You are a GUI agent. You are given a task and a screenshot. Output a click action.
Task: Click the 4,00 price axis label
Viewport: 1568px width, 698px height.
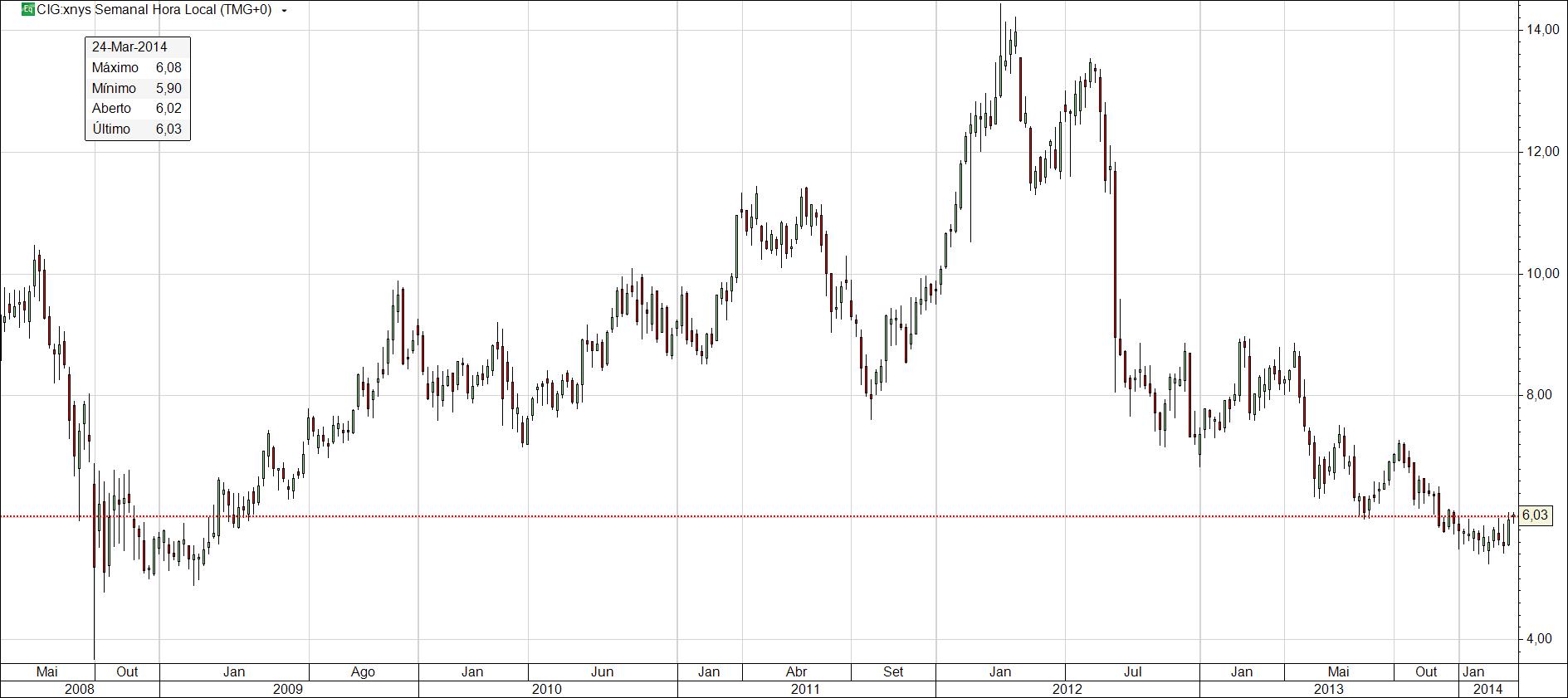pos(1539,639)
